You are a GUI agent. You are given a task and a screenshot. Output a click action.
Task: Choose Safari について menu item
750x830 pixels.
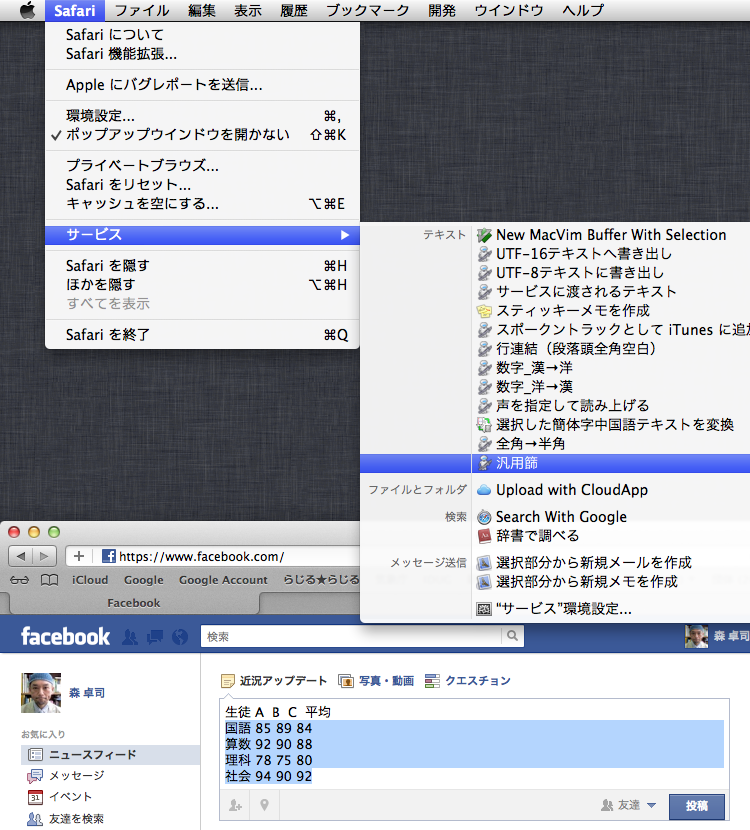click(x=202, y=35)
